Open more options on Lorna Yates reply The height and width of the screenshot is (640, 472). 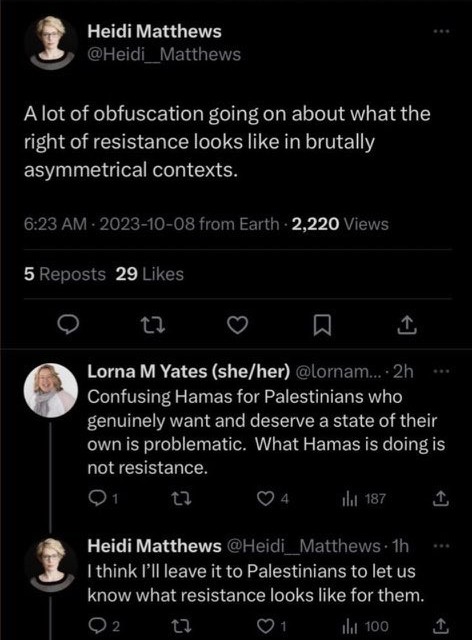point(441,371)
